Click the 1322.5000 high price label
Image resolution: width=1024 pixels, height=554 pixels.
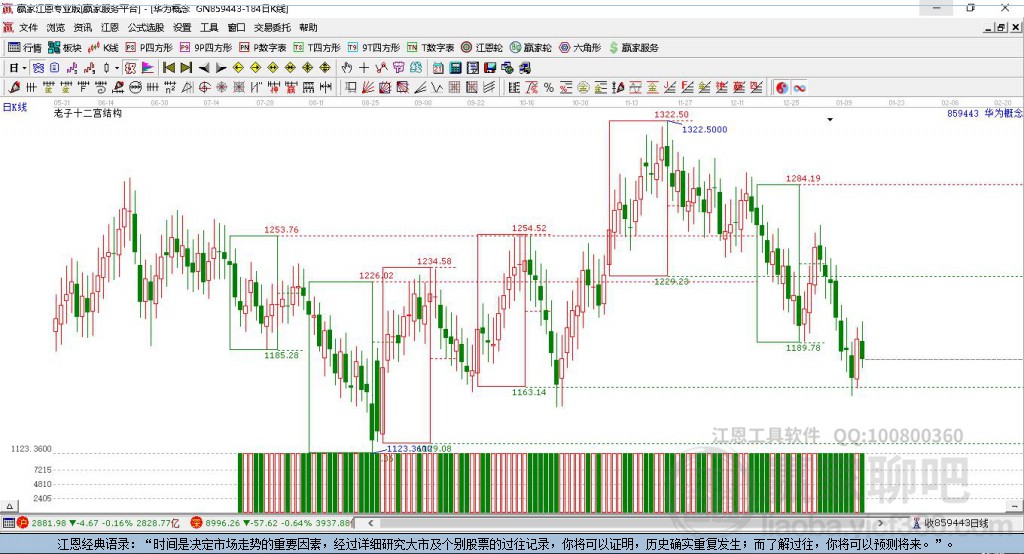(x=705, y=129)
